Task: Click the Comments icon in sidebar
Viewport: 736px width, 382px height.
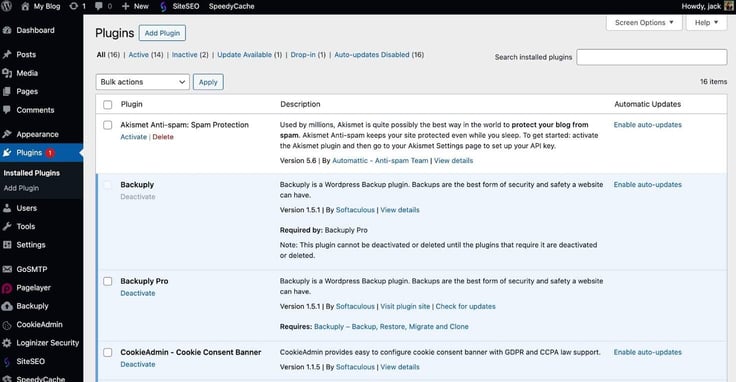Action: click(7, 110)
